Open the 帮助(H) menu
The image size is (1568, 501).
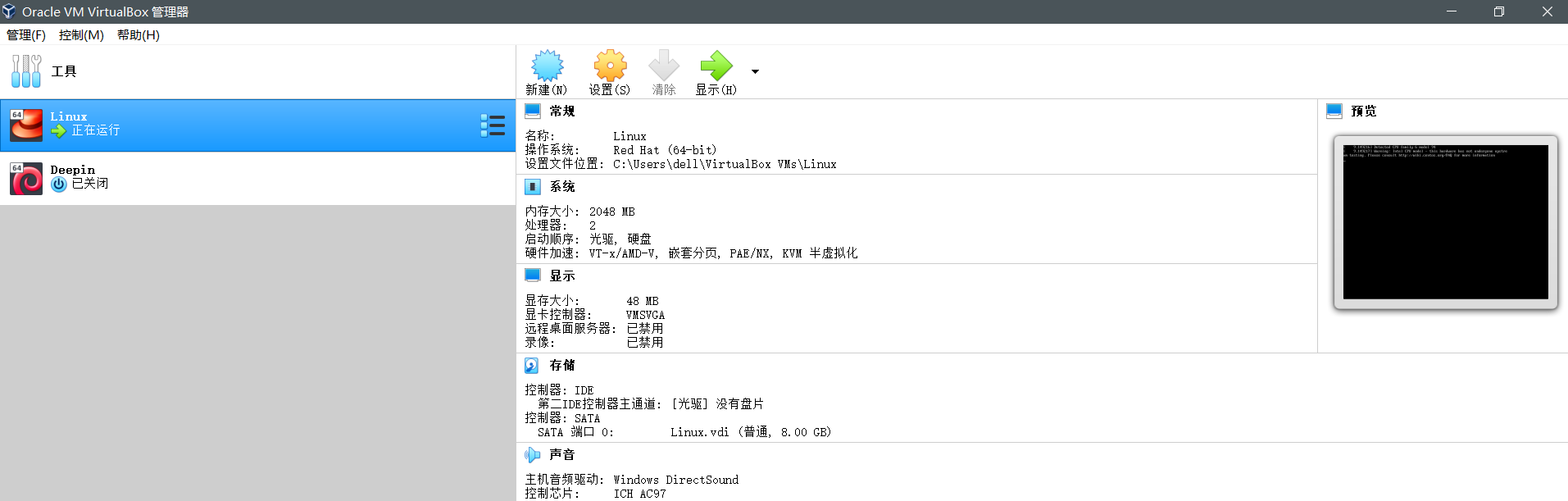pyautogui.click(x=139, y=34)
